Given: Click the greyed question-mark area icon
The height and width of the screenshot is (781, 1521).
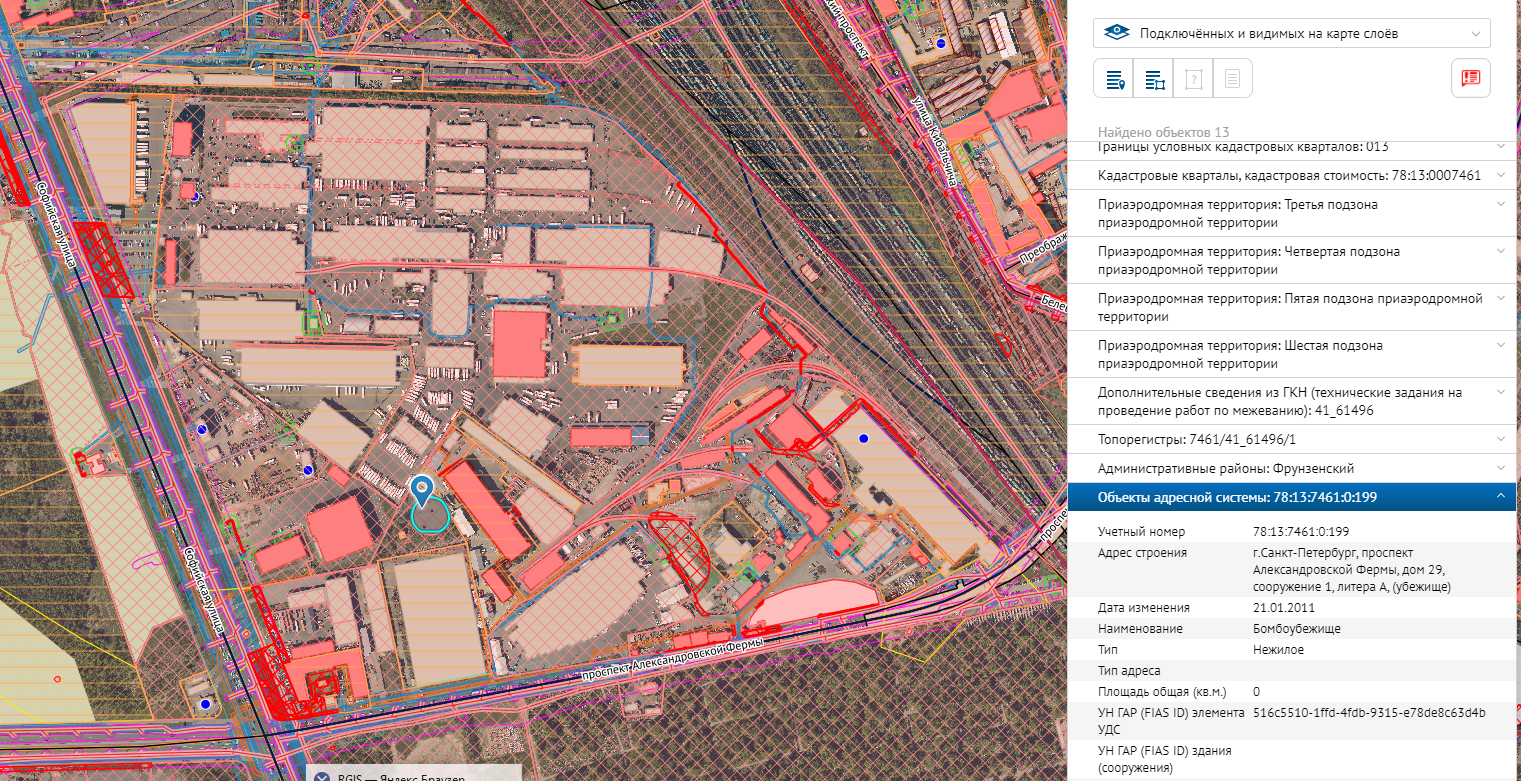Looking at the screenshot, I should [x=1193, y=79].
